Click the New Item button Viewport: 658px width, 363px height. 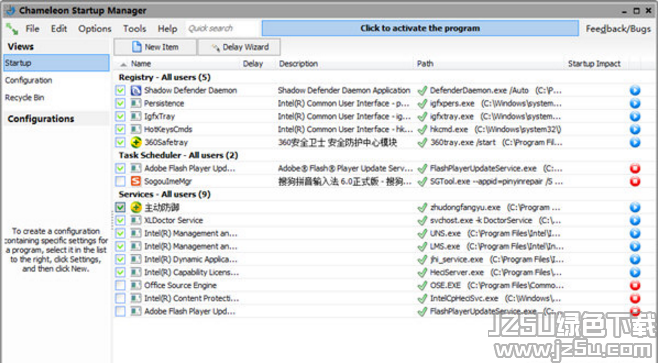pyautogui.click(x=155, y=47)
